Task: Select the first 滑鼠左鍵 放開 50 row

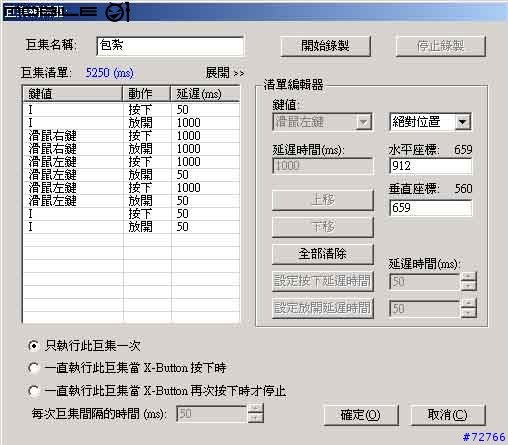Action: (131, 175)
